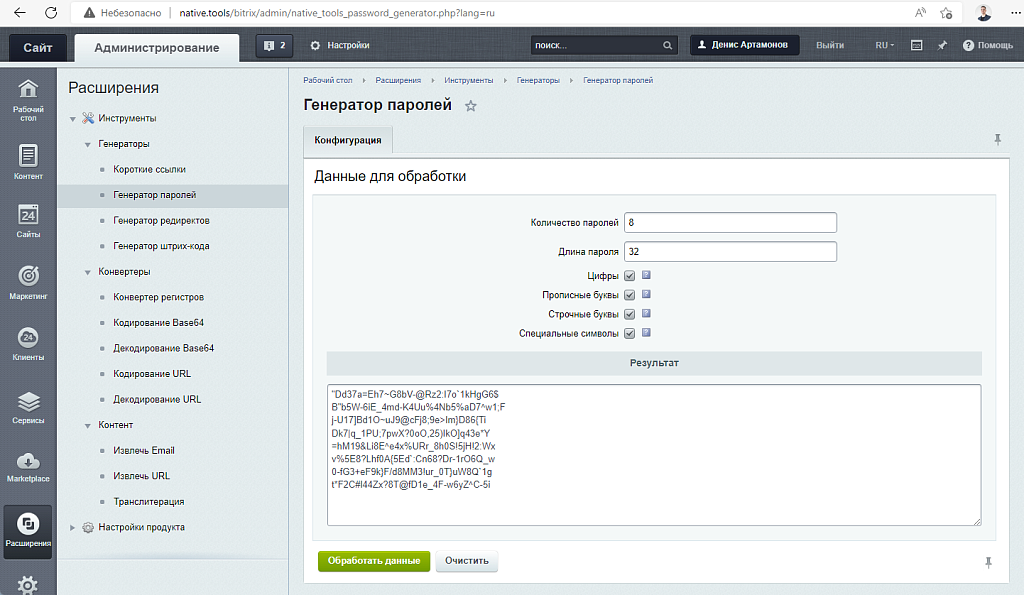Click inside the Длина пароля input field
Viewport: 1024px width, 595px height.
pyautogui.click(x=730, y=251)
